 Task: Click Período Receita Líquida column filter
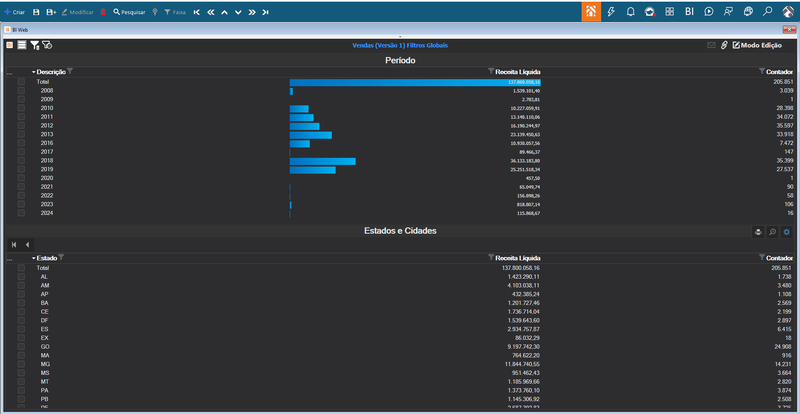pos(491,71)
